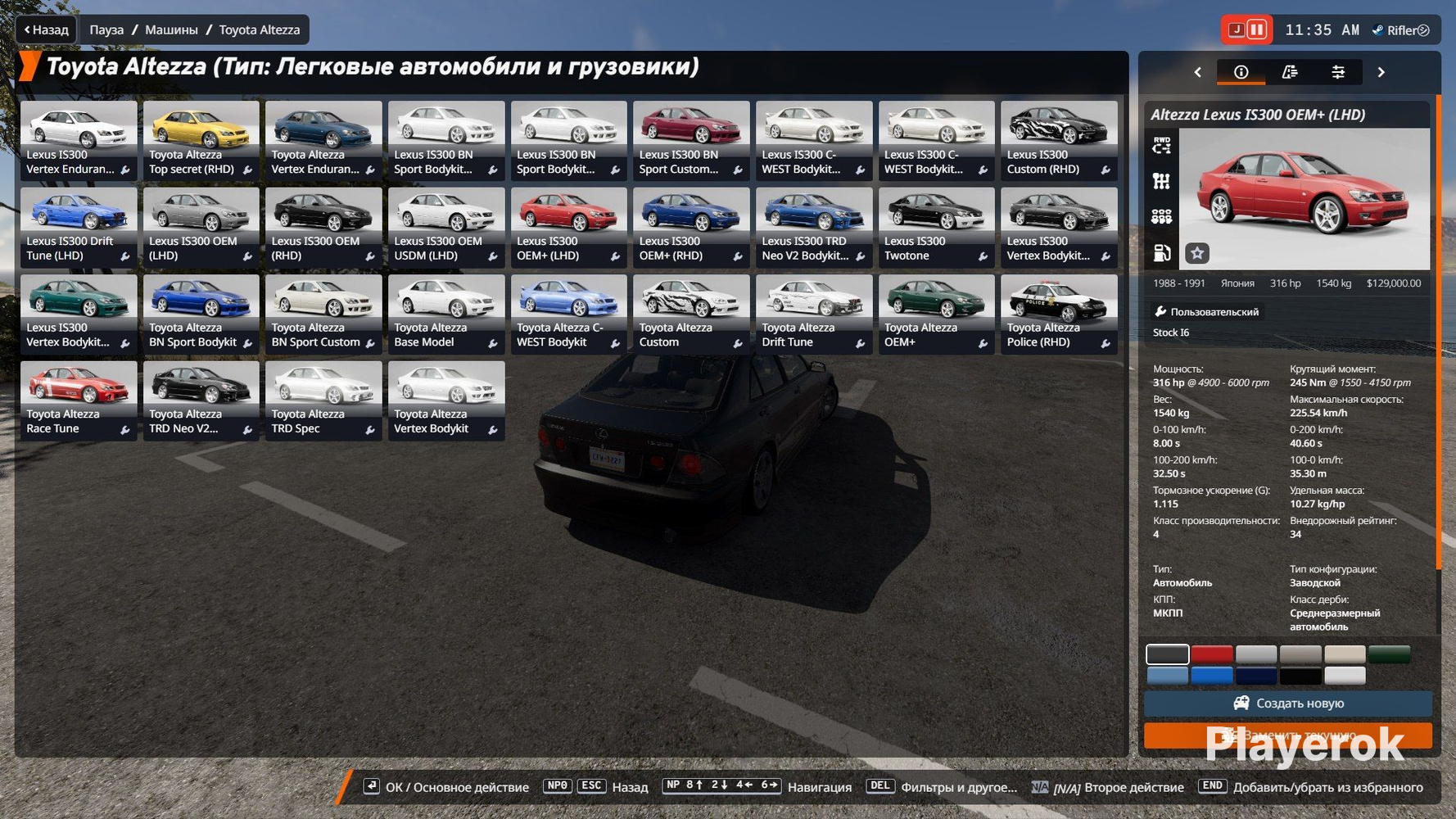Click Добавить/убрать из избранного in bottom bar
Screen dimensions: 1456x819
(x=1328, y=787)
